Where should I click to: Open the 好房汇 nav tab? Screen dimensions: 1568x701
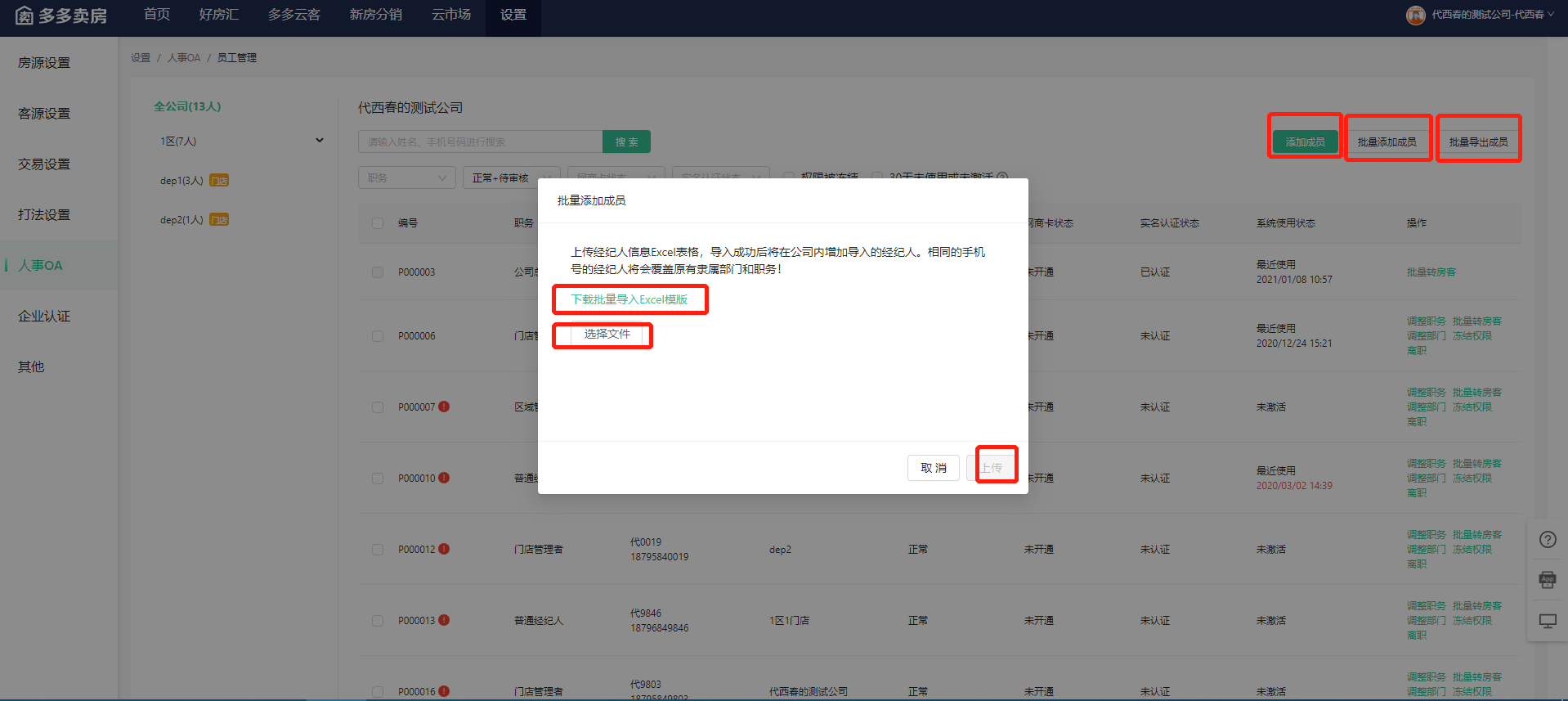[x=219, y=15]
